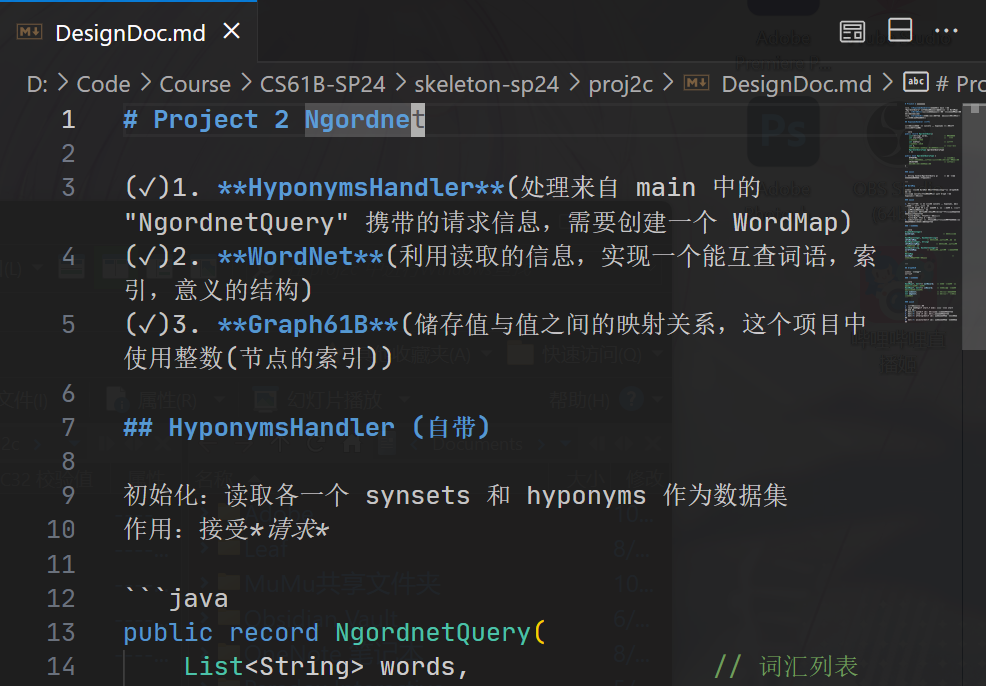Open the proj2c breadcrumb
The height and width of the screenshot is (686, 986).
(x=621, y=84)
